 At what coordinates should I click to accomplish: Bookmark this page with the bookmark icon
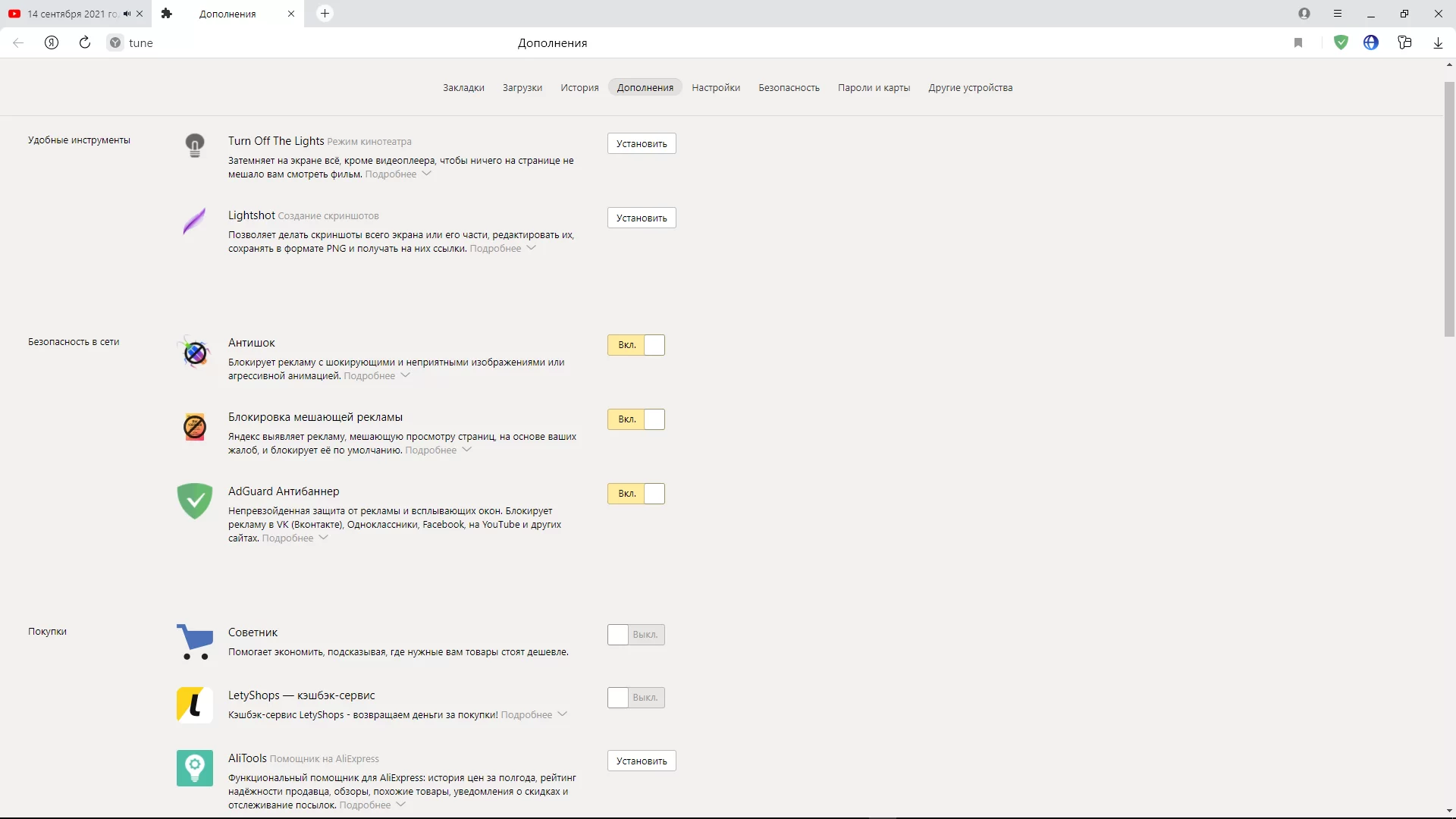pyautogui.click(x=1298, y=43)
